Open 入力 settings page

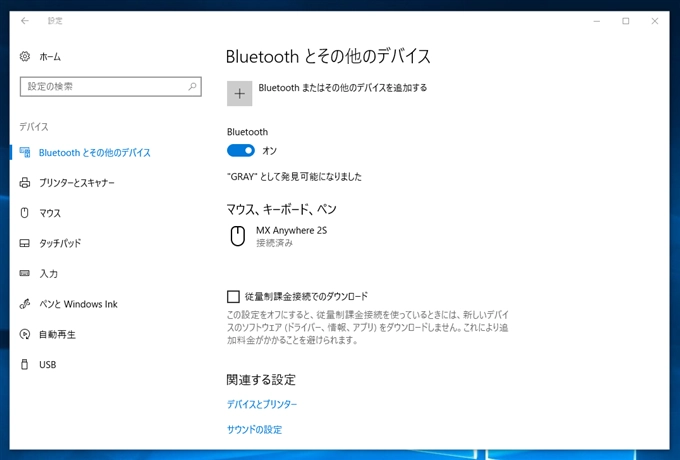pyautogui.click(x=49, y=274)
